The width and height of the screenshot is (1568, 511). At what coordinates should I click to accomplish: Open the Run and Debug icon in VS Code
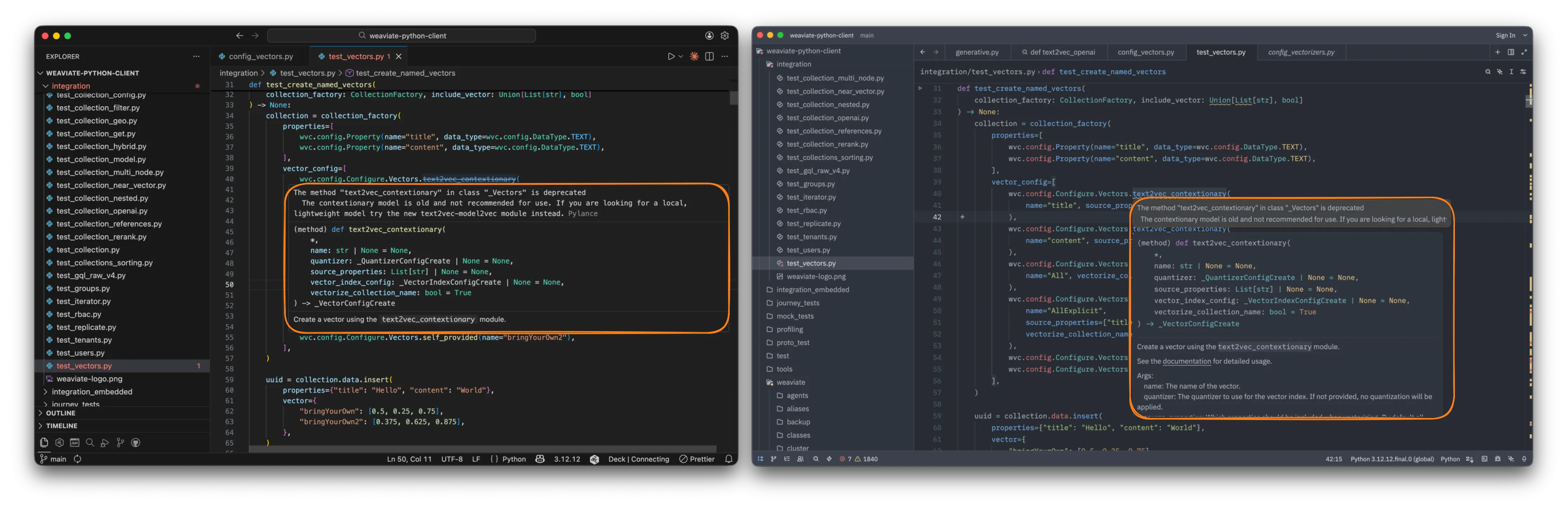point(105,443)
